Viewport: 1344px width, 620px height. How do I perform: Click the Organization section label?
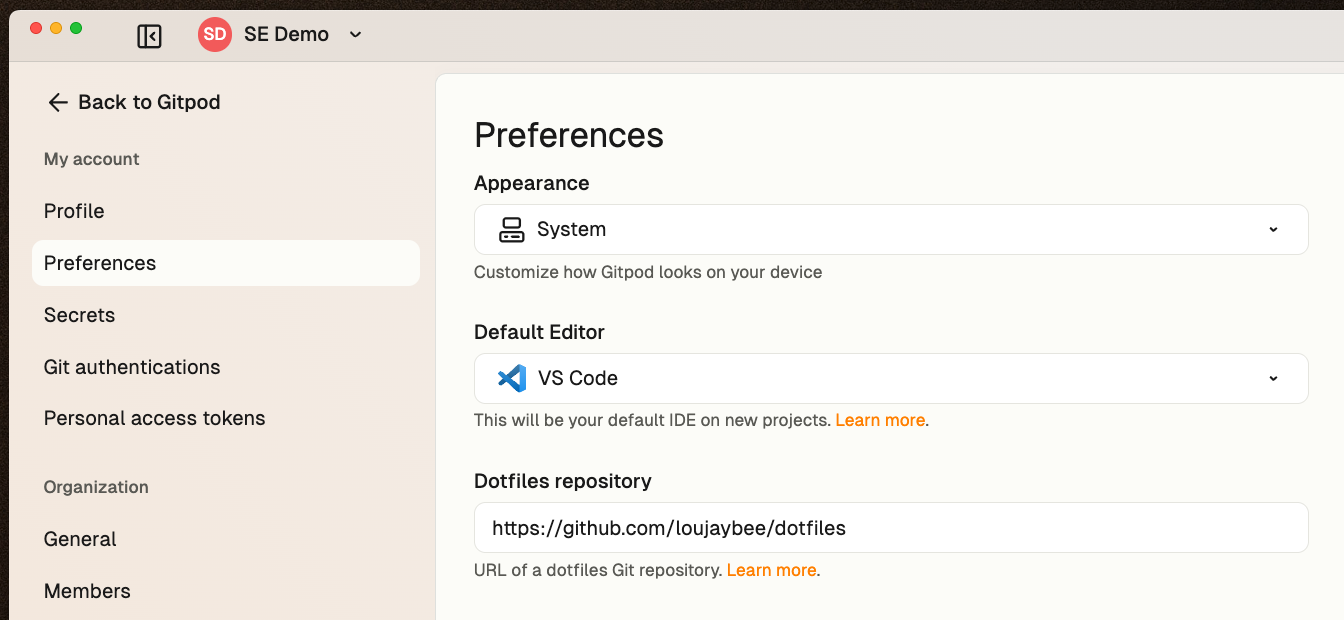click(x=96, y=487)
